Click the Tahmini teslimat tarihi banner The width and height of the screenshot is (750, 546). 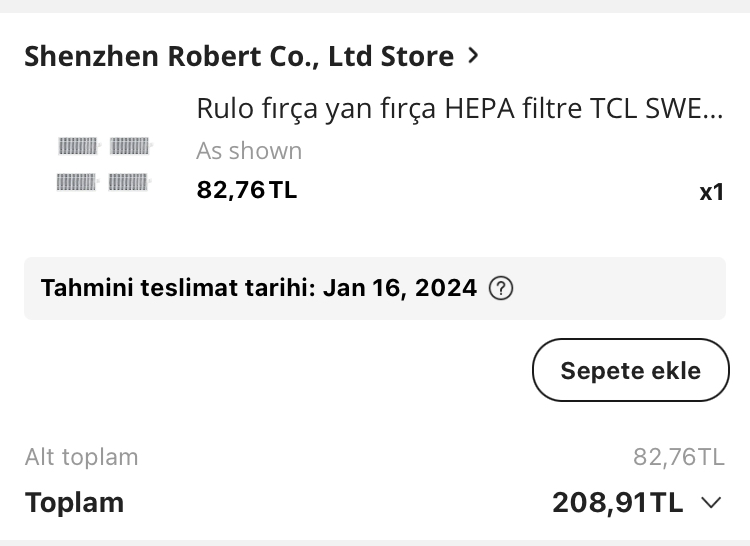point(375,288)
